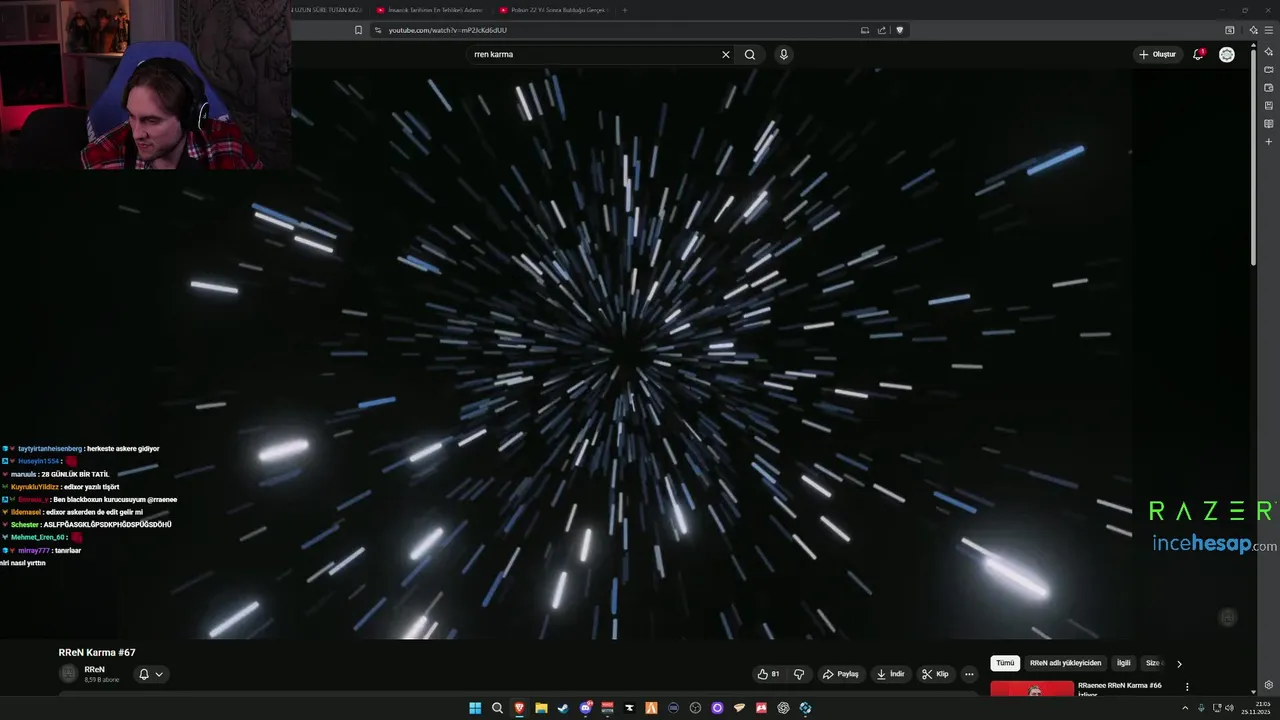Open Brave browser from taskbar
The width and height of the screenshot is (1280, 720).
(519, 708)
